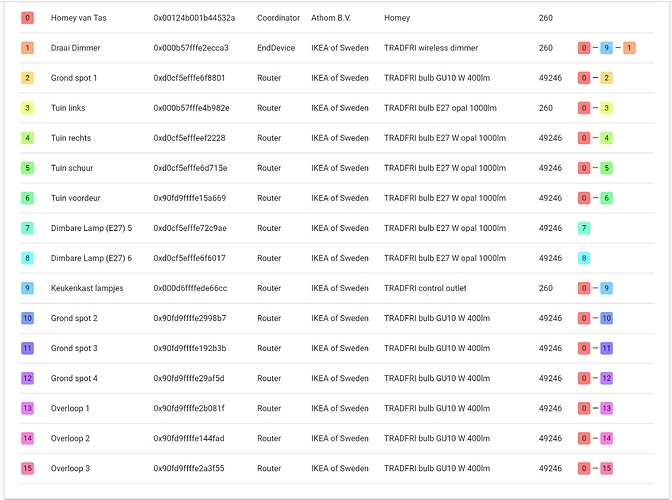Image resolution: width=672 pixels, height=500 pixels.
Task: Select the index badge 15 beside Overloop 3
Action: [27, 468]
